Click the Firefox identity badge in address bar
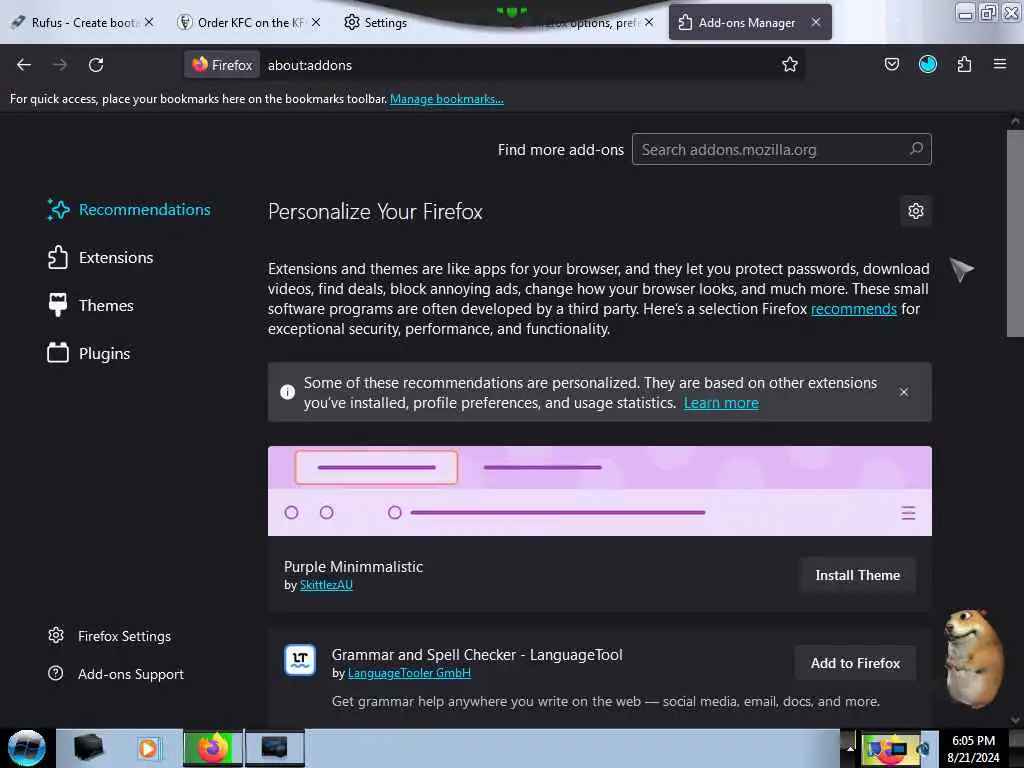 [x=222, y=65]
